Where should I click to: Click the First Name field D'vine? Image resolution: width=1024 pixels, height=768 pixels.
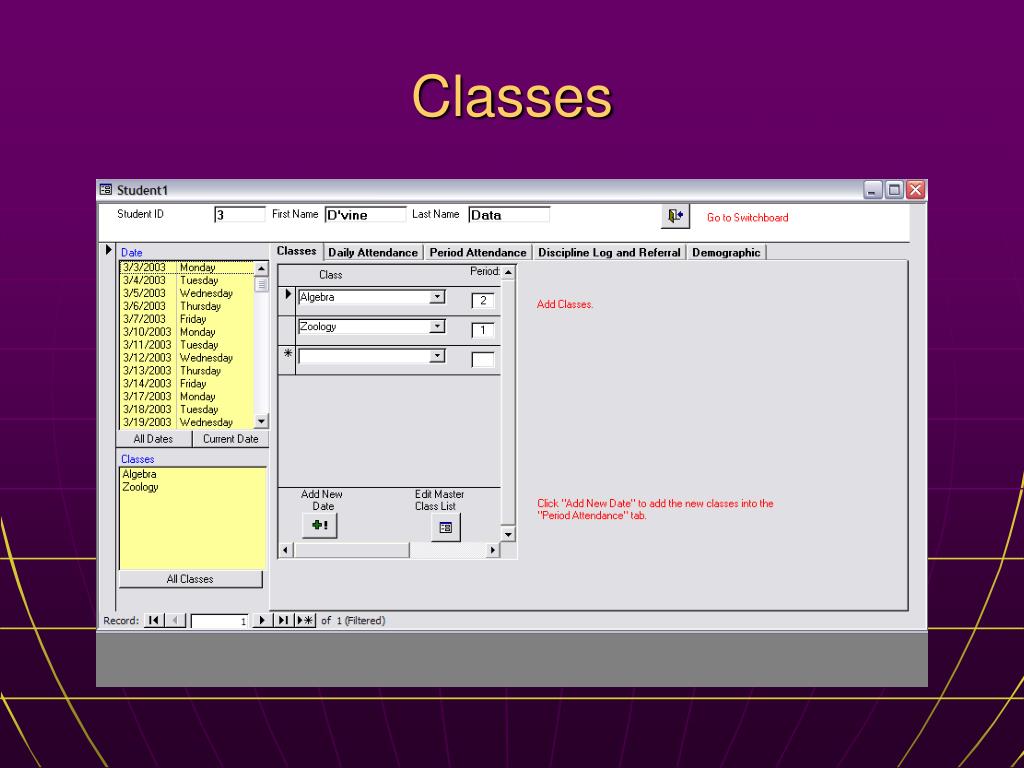[366, 215]
